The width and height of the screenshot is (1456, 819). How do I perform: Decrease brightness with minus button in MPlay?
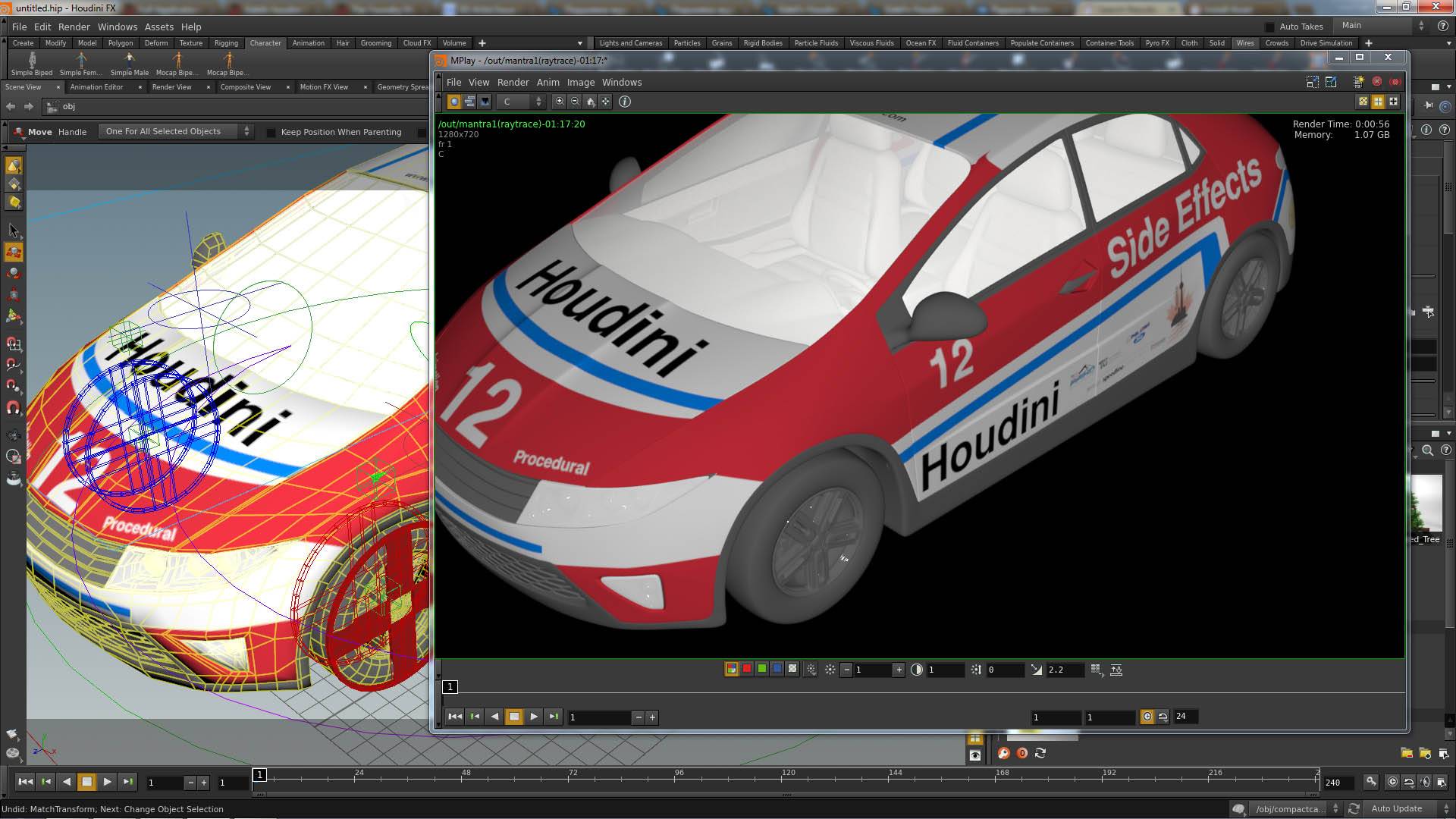coord(846,670)
